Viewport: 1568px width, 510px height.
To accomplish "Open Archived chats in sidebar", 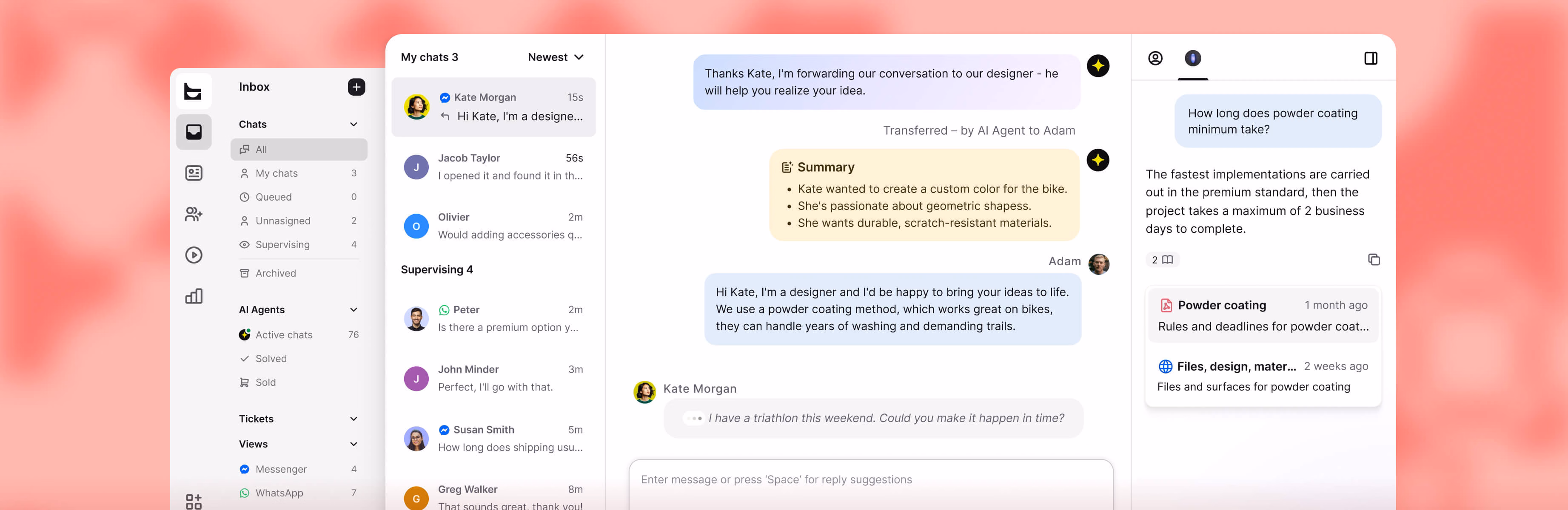I will pyautogui.click(x=299, y=274).
